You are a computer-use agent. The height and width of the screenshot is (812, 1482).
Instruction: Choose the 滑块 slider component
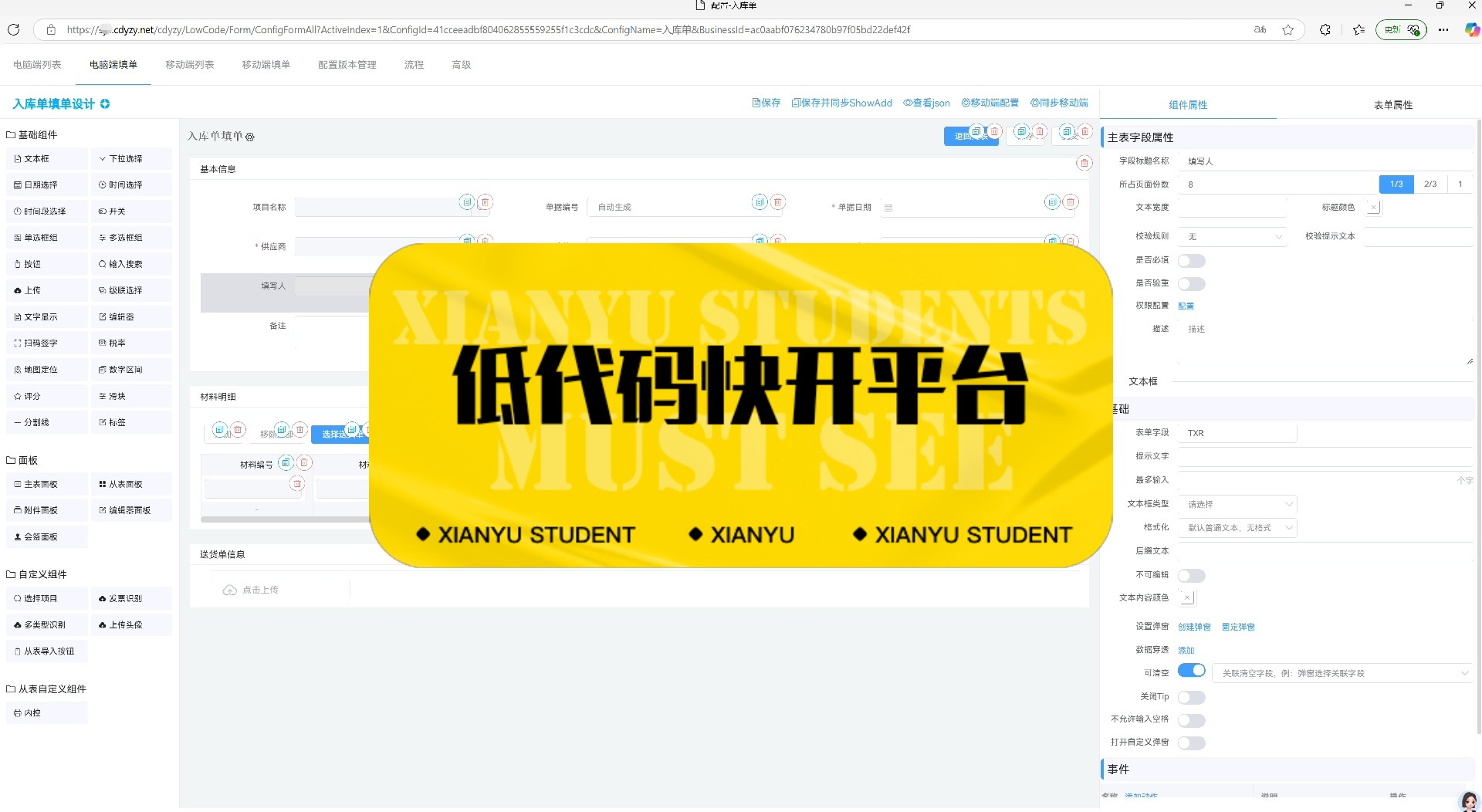(131, 397)
